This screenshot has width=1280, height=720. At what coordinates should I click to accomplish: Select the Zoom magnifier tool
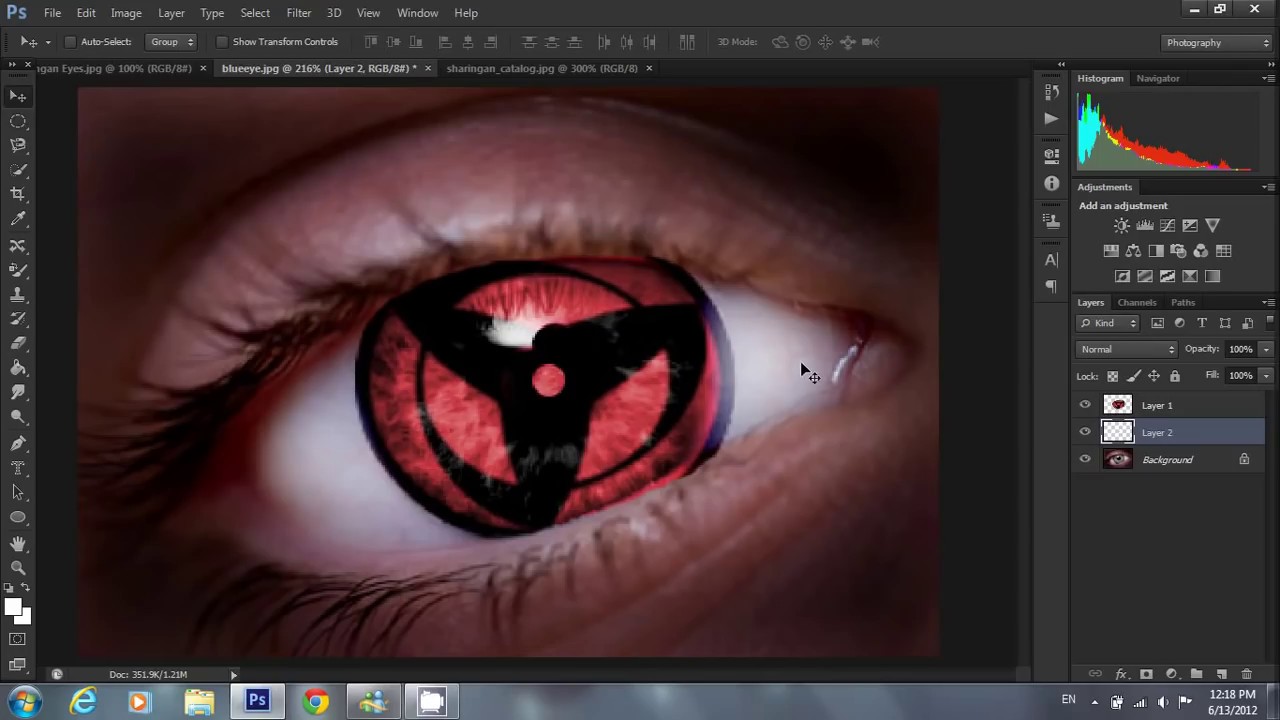click(18, 568)
